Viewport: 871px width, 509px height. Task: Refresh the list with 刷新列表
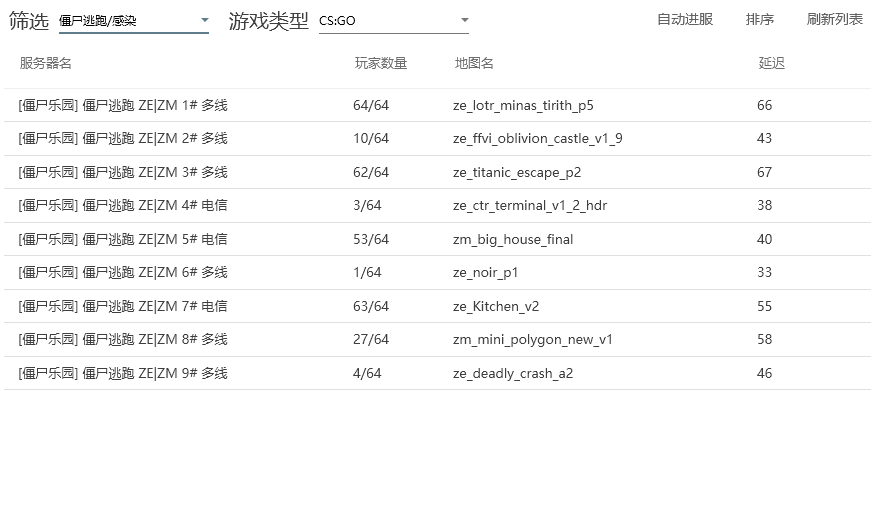coord(834,19)
